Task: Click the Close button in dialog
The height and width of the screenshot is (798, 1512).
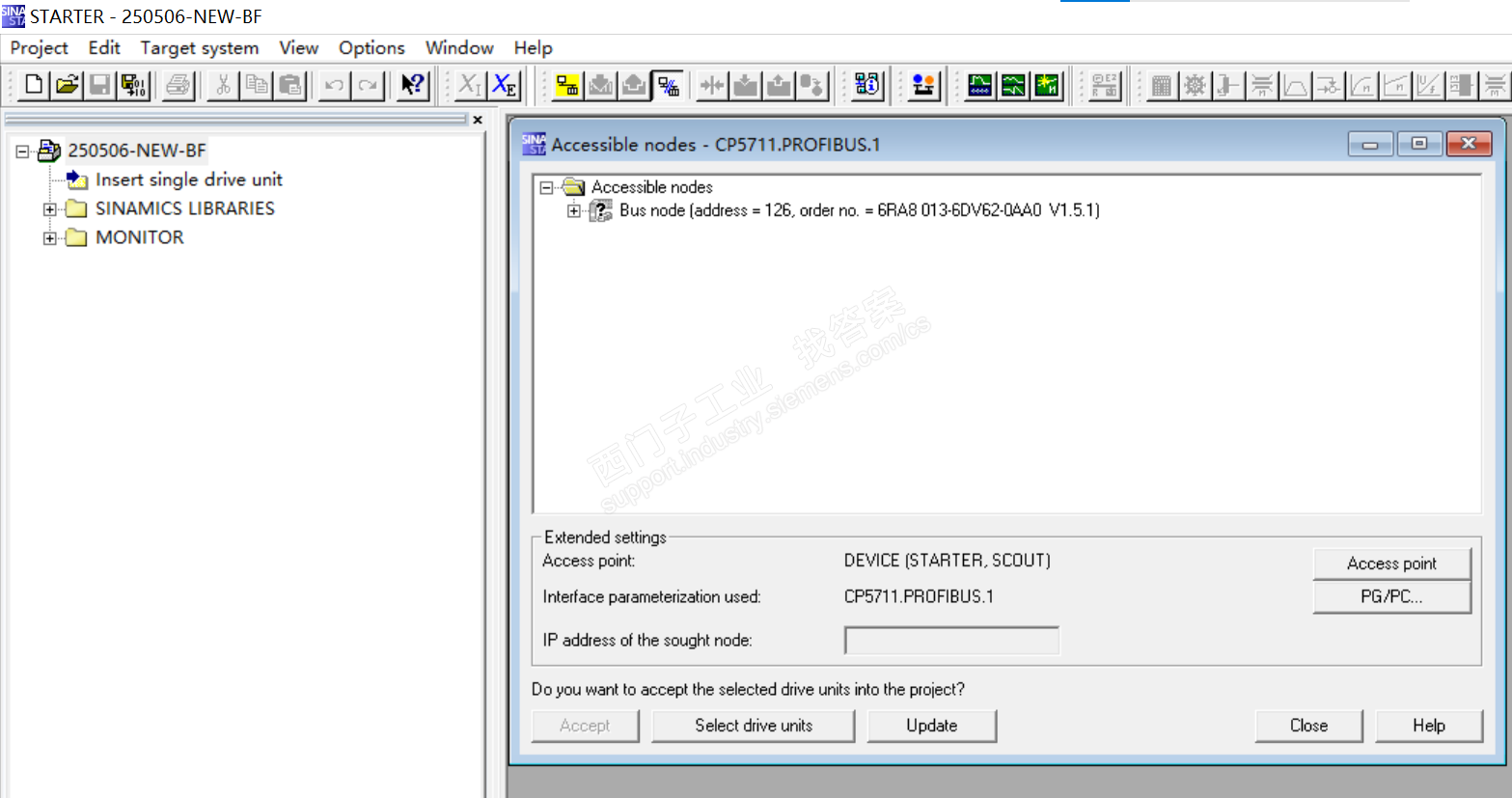Action: pos(1309,726)
